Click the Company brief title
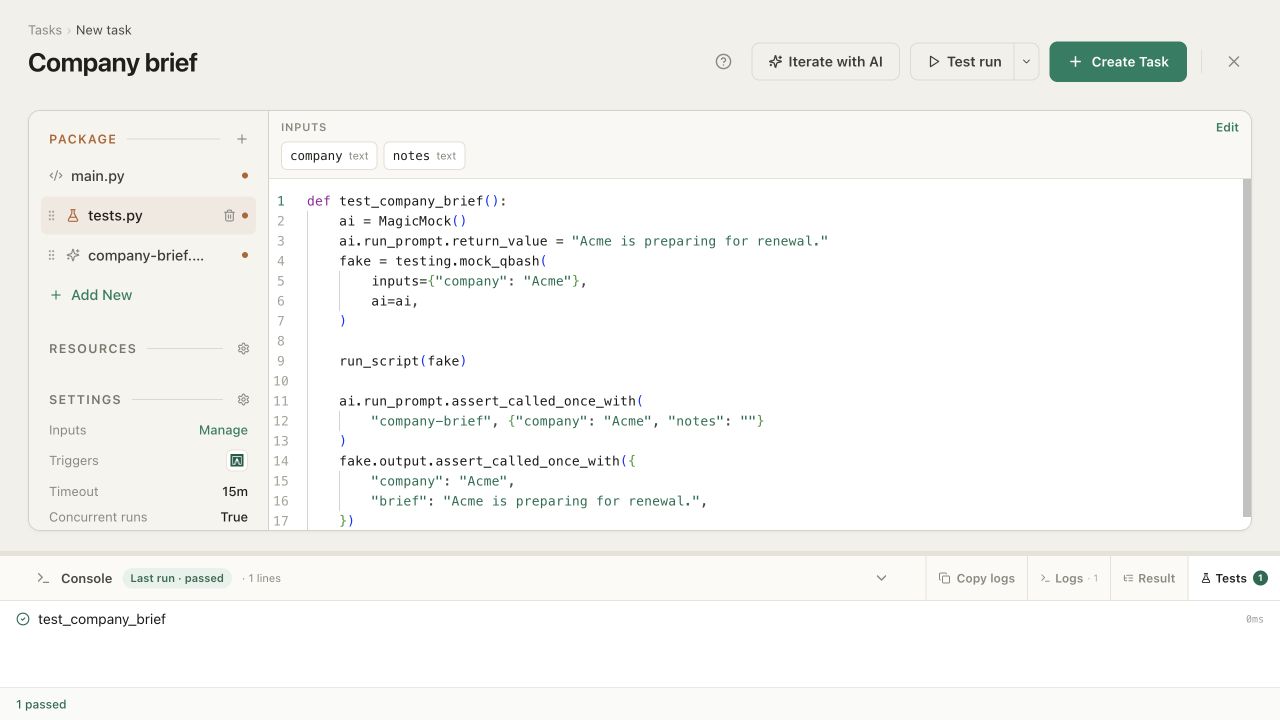 (x=112, y=62)
